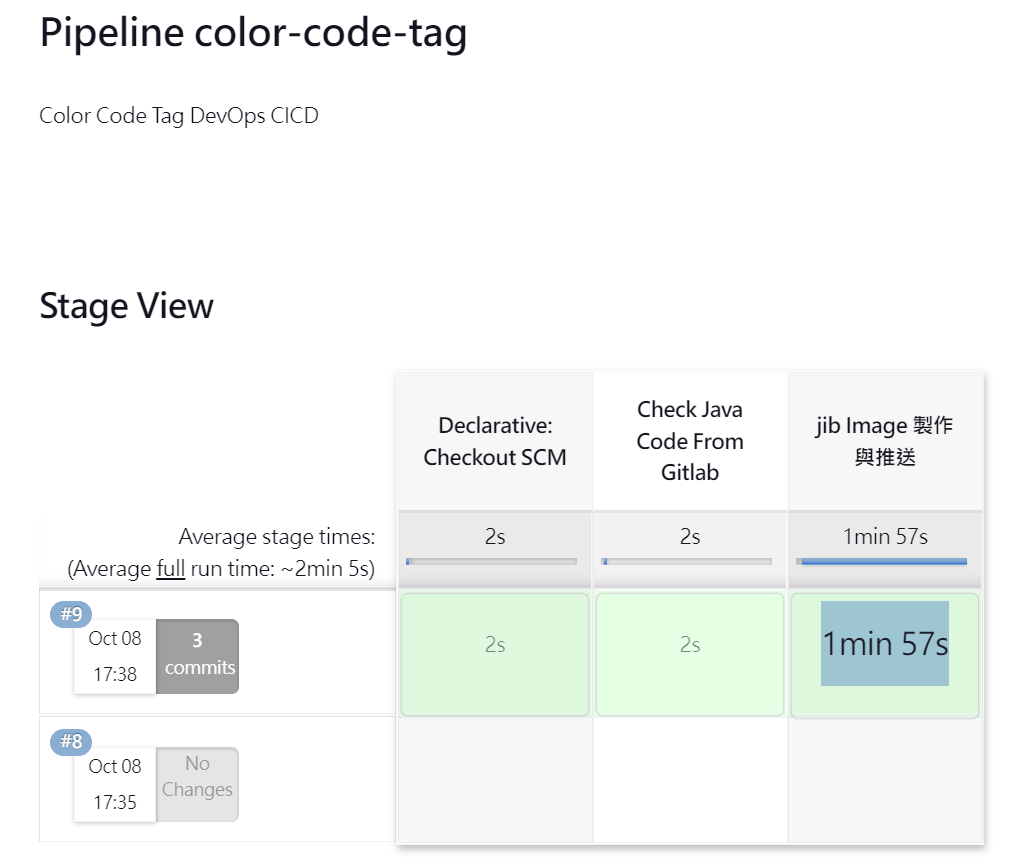Screen dimensions: 1009x868
Task: Select the Check Java Code From Gitlab header
Action: [690, 441]
